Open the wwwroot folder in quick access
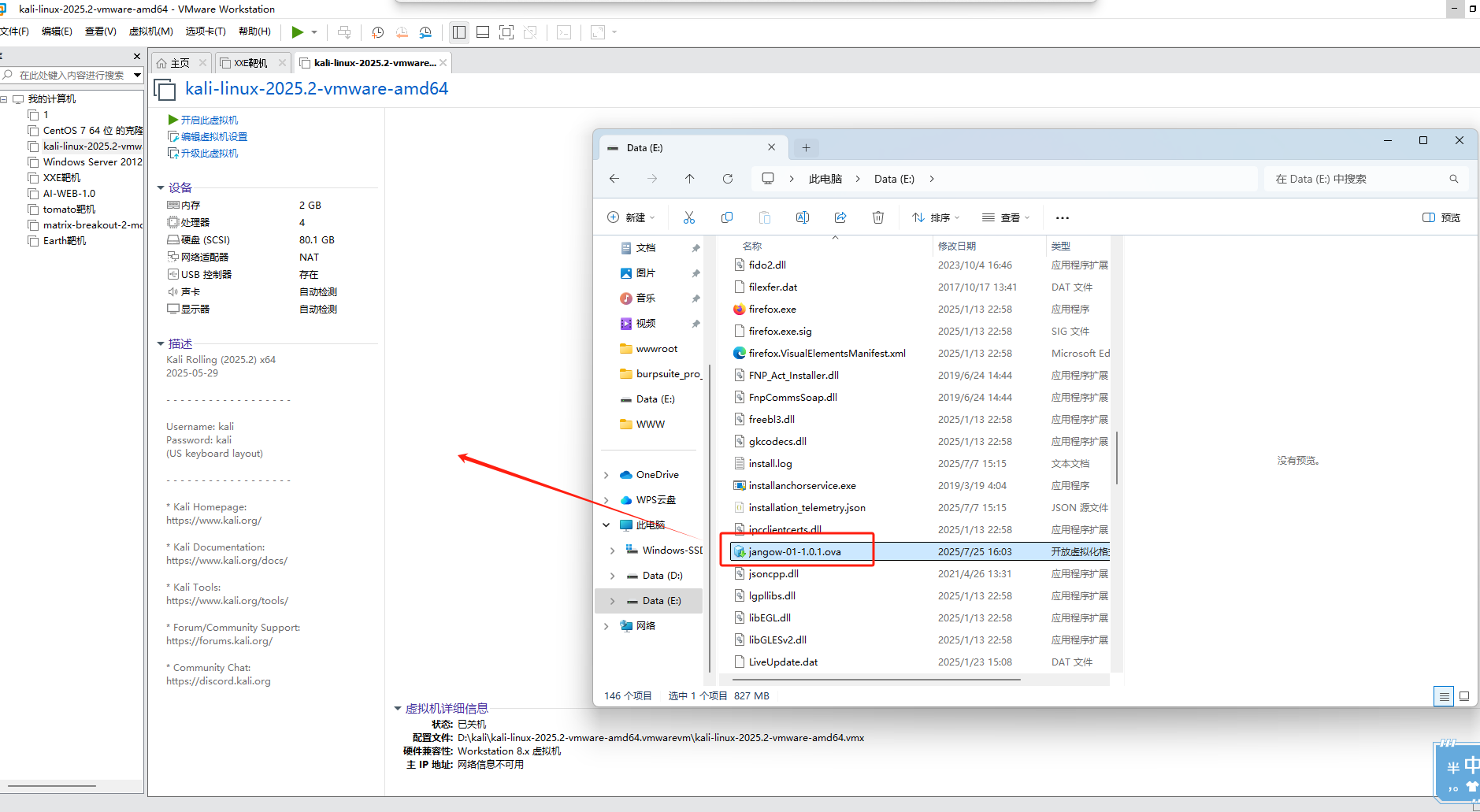 656,349
